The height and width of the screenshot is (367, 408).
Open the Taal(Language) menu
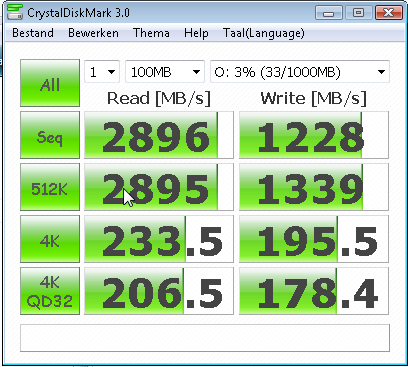point(263,33)
